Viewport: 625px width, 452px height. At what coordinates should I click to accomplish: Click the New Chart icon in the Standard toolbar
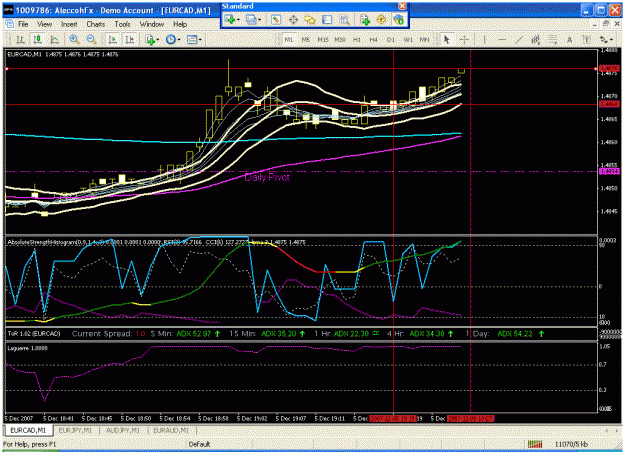[229, 19]
